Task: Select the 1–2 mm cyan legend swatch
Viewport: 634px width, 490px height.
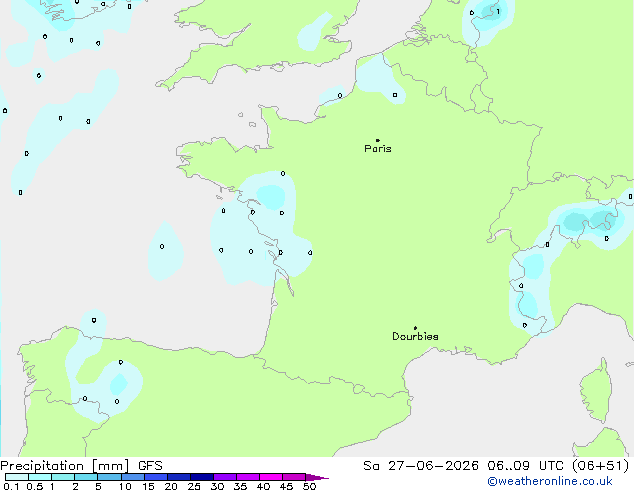Action: pyautogui.click(x=63, y=477)
